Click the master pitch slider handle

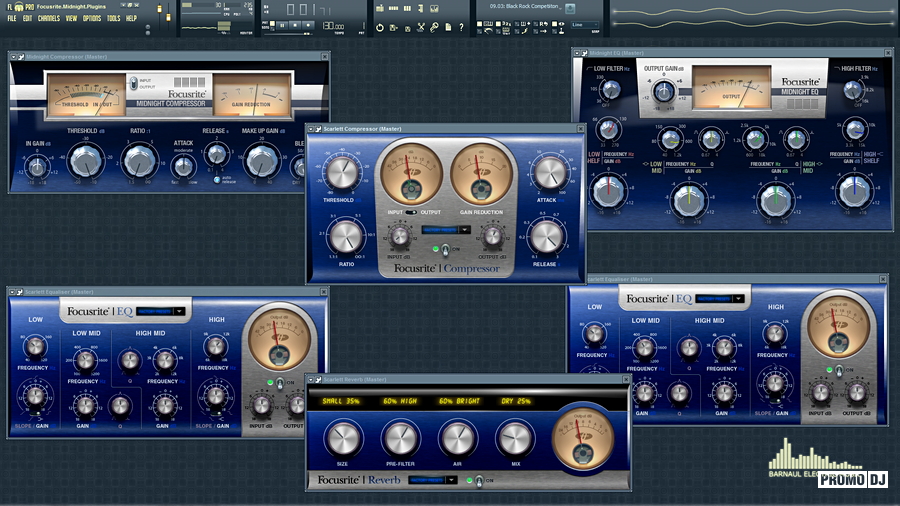[168, 17]
